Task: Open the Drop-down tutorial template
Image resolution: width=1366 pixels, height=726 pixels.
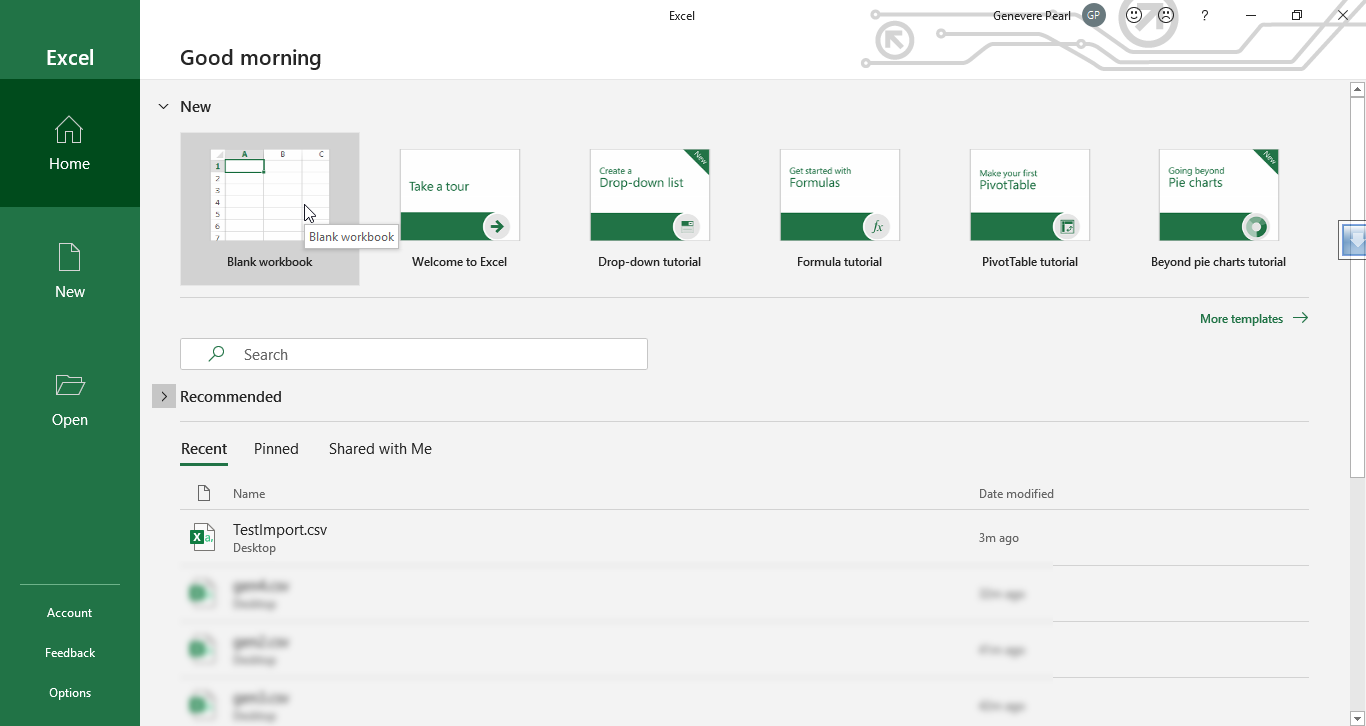Action: (650, 209)
